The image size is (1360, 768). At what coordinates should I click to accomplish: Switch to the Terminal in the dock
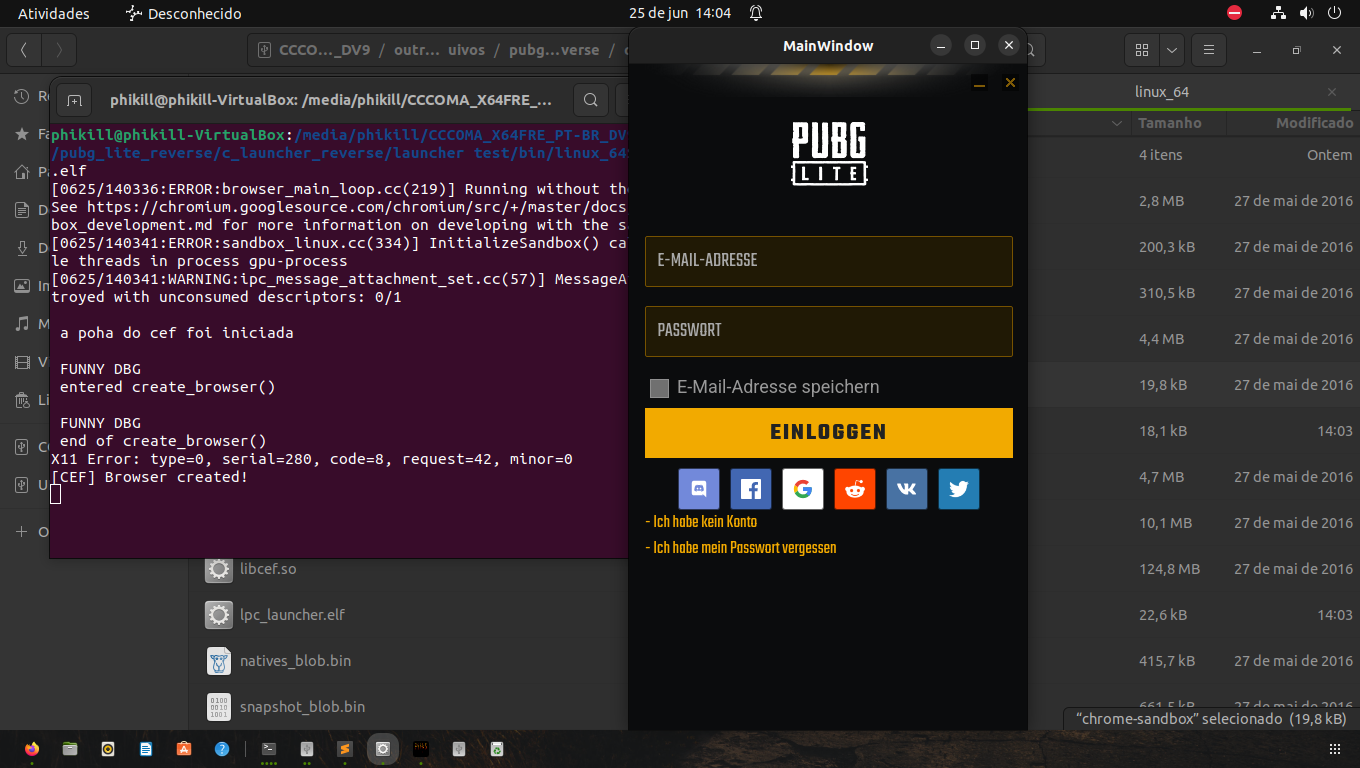pyautogui.click(x=269, y=748)
